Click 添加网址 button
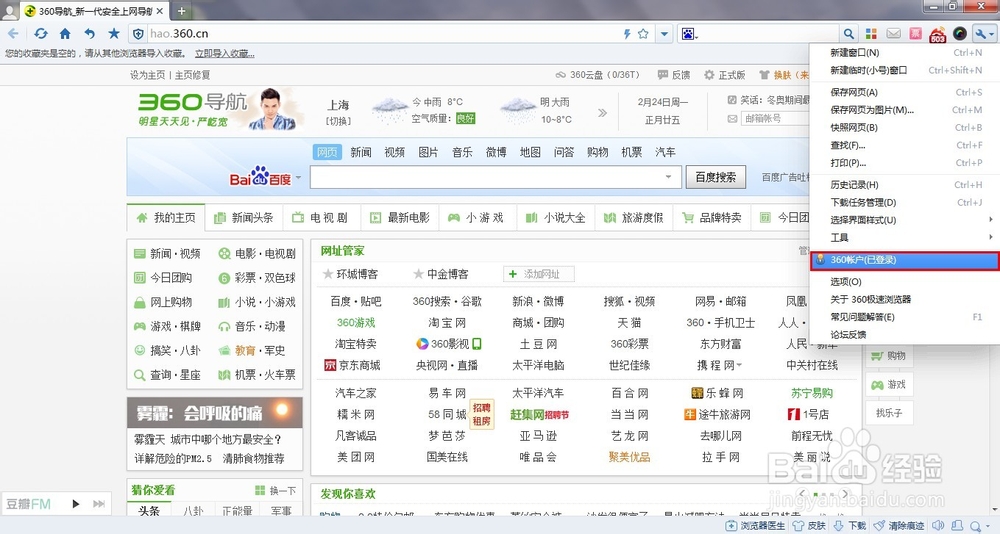The width and height of the screenshot is (1000, 534). coord(539,274)
